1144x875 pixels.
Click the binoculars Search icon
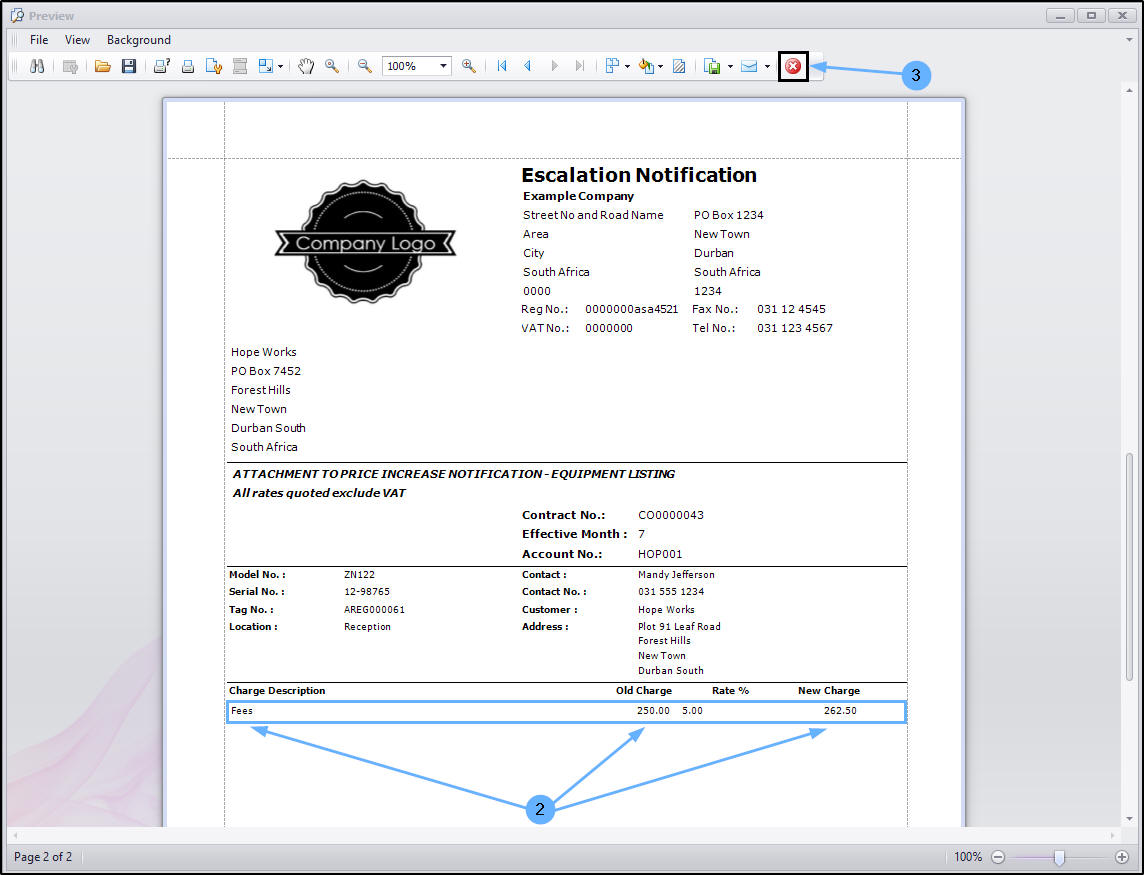point(37,66)
